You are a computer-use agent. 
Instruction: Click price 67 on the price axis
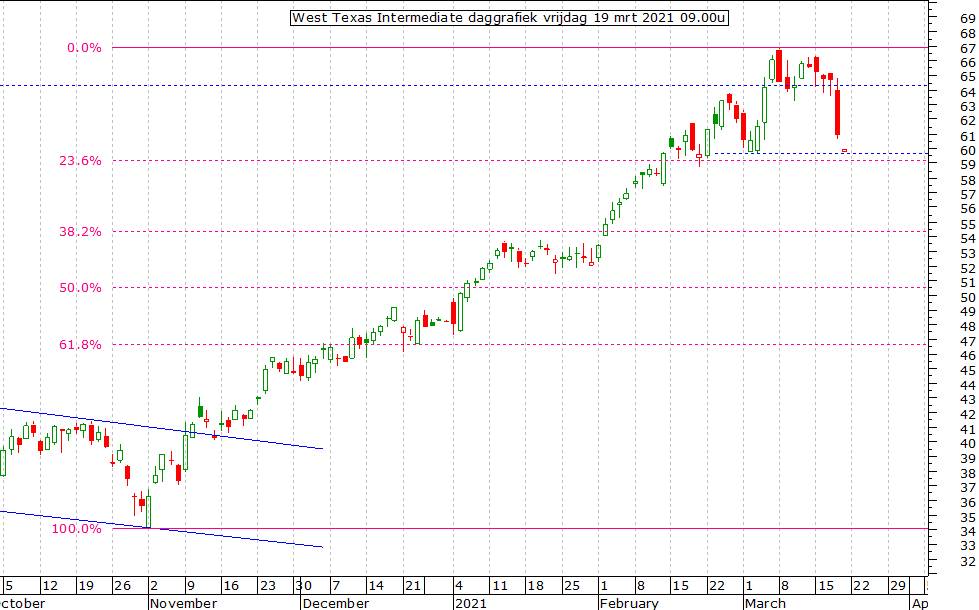coord(968,49)
